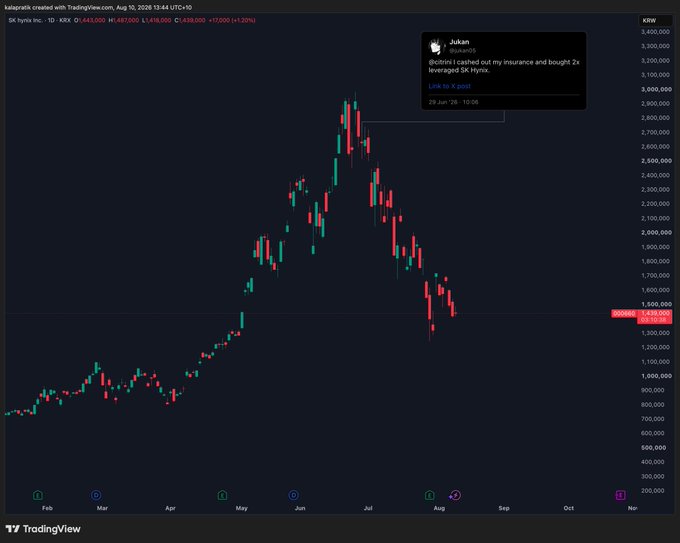This screenshot has height=543, width=680.
Task: Click the 2,500,000 price axis label
Action: 656,161
